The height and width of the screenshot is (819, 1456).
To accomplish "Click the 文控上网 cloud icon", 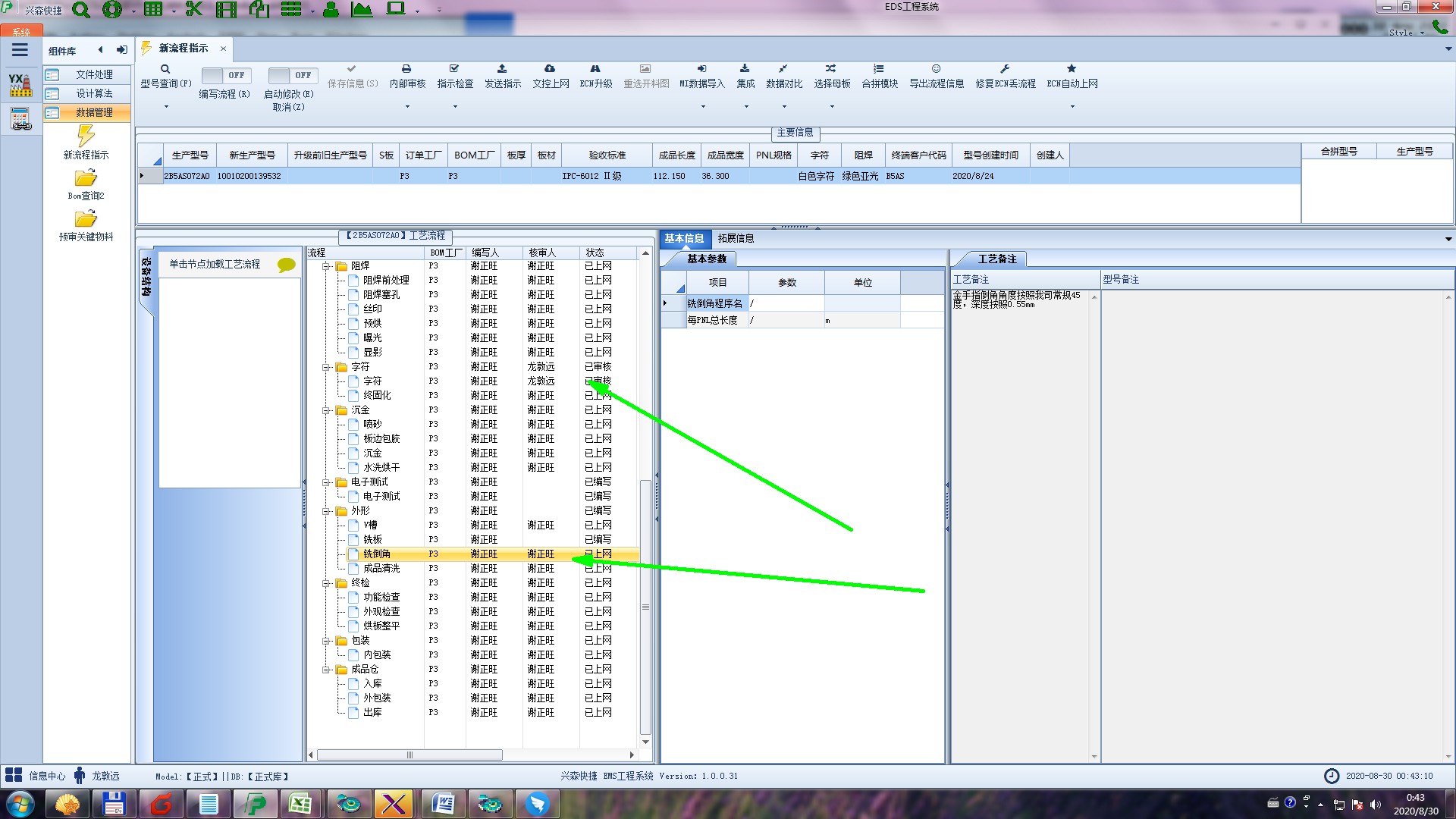I will [x=550, y=69].
